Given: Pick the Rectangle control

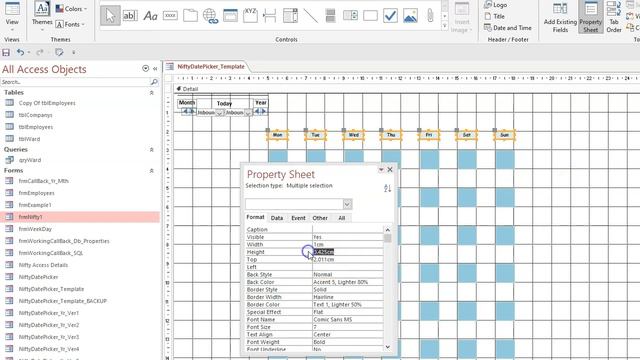Looking at the screenshot, I should click(x=370, y=16).
